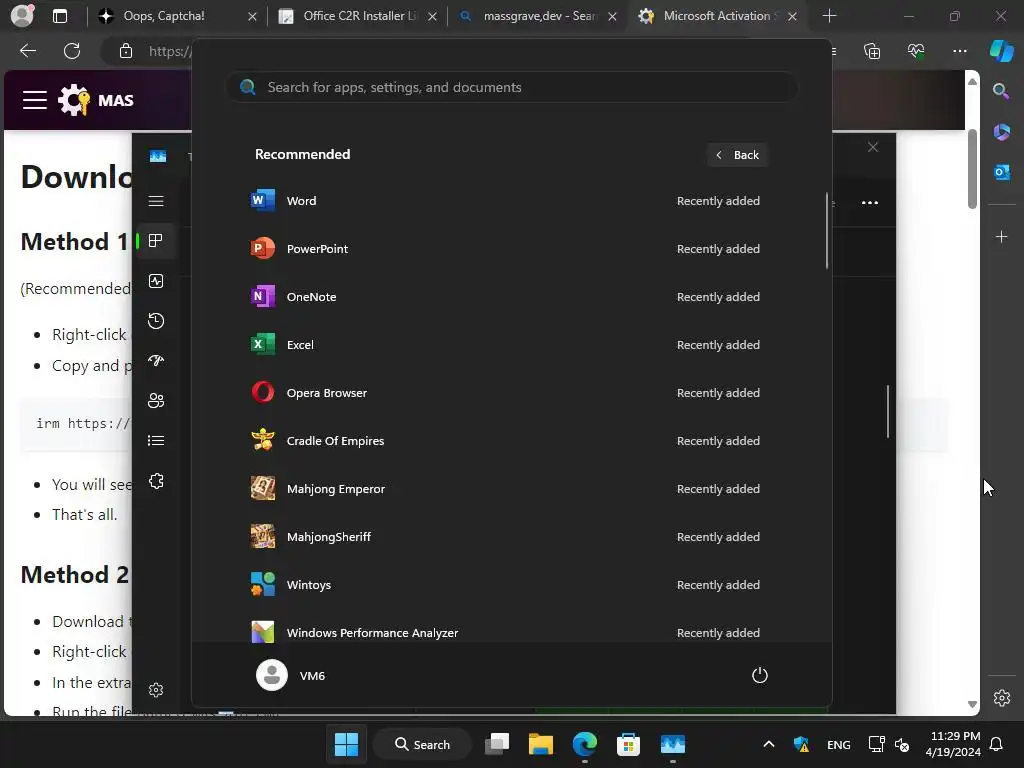Screen dimensions: 1024x768
Task: Toggle the Wintoys hamburger navigation menu
Action: (x=156, y=201)
